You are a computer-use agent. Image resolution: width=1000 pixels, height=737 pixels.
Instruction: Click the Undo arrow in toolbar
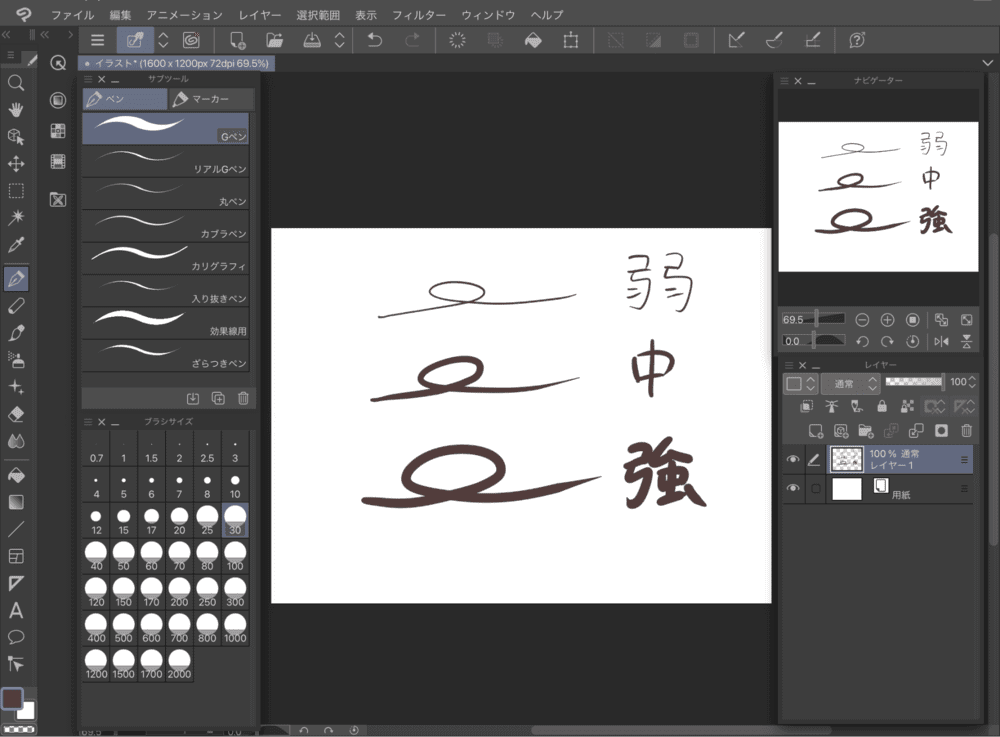click(x=375, y=40)
